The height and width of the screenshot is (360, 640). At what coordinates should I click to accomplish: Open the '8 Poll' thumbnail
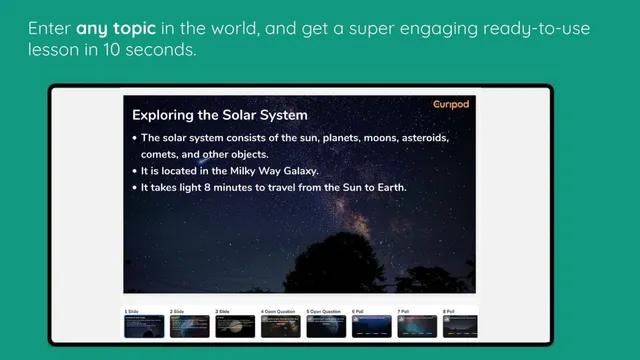[x=460, y=326]
